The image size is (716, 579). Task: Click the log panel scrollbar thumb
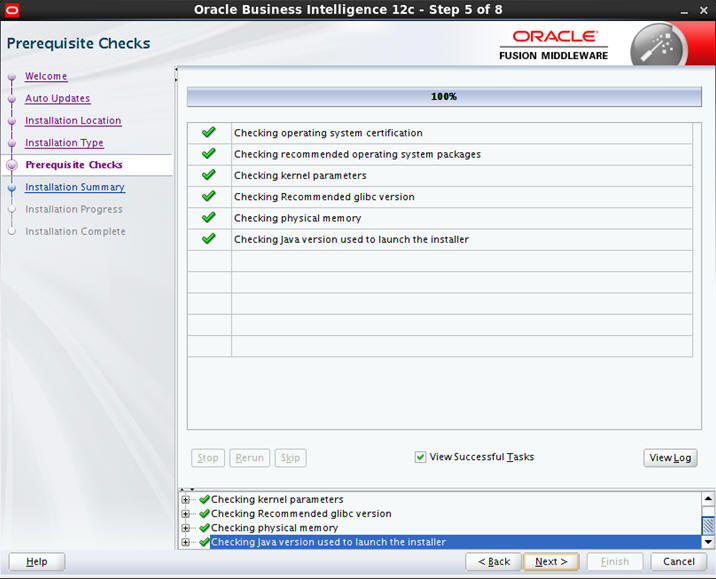708,525
